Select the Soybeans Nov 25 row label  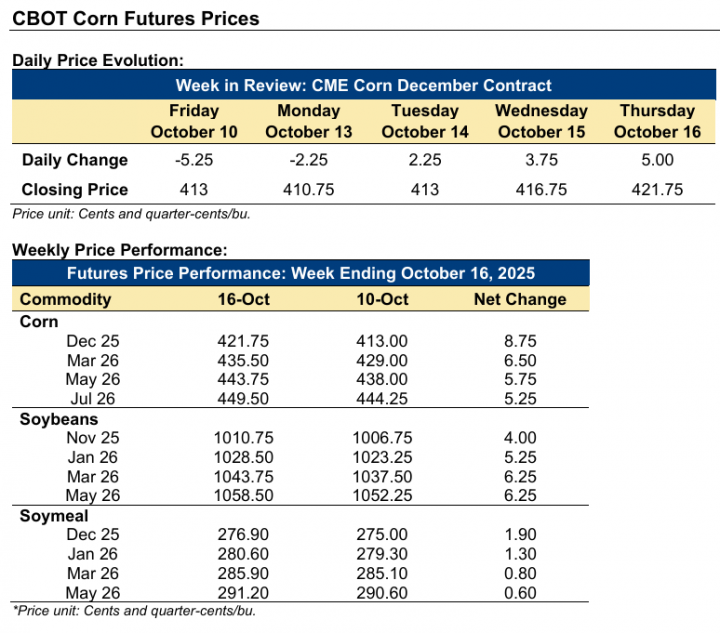coord(93,437)
